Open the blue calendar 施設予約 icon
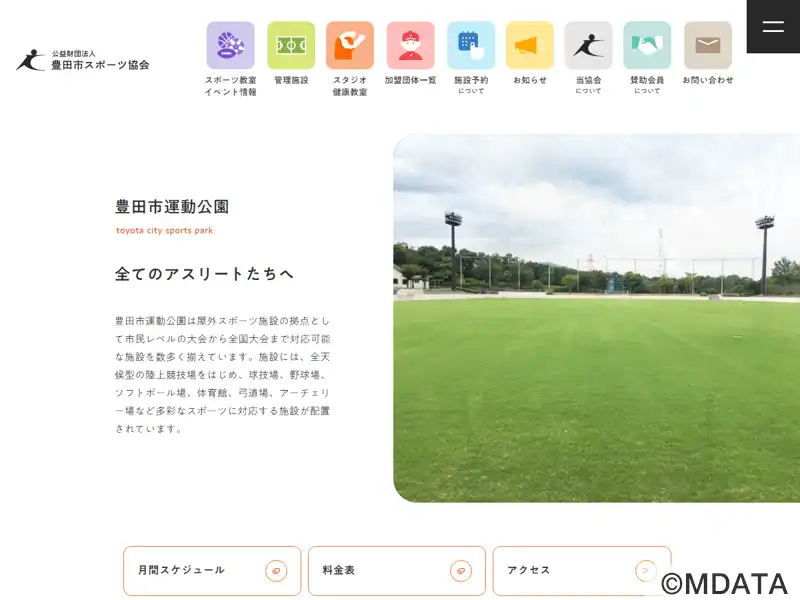800x600 pixels. click(x=471, y=45)
